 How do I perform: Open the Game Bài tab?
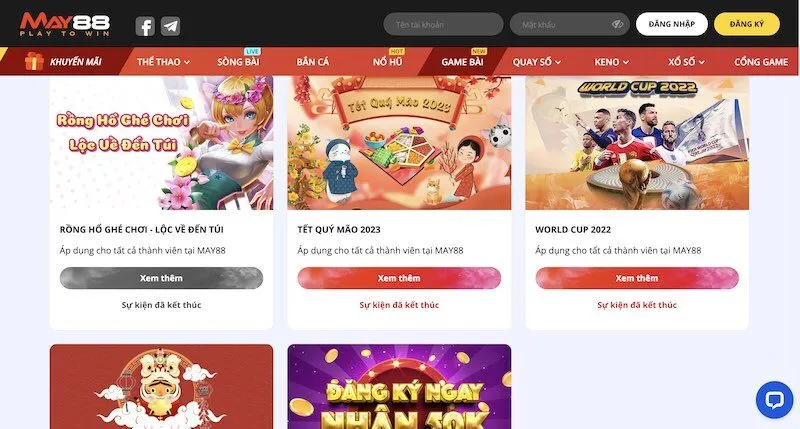tap(462, 62)
